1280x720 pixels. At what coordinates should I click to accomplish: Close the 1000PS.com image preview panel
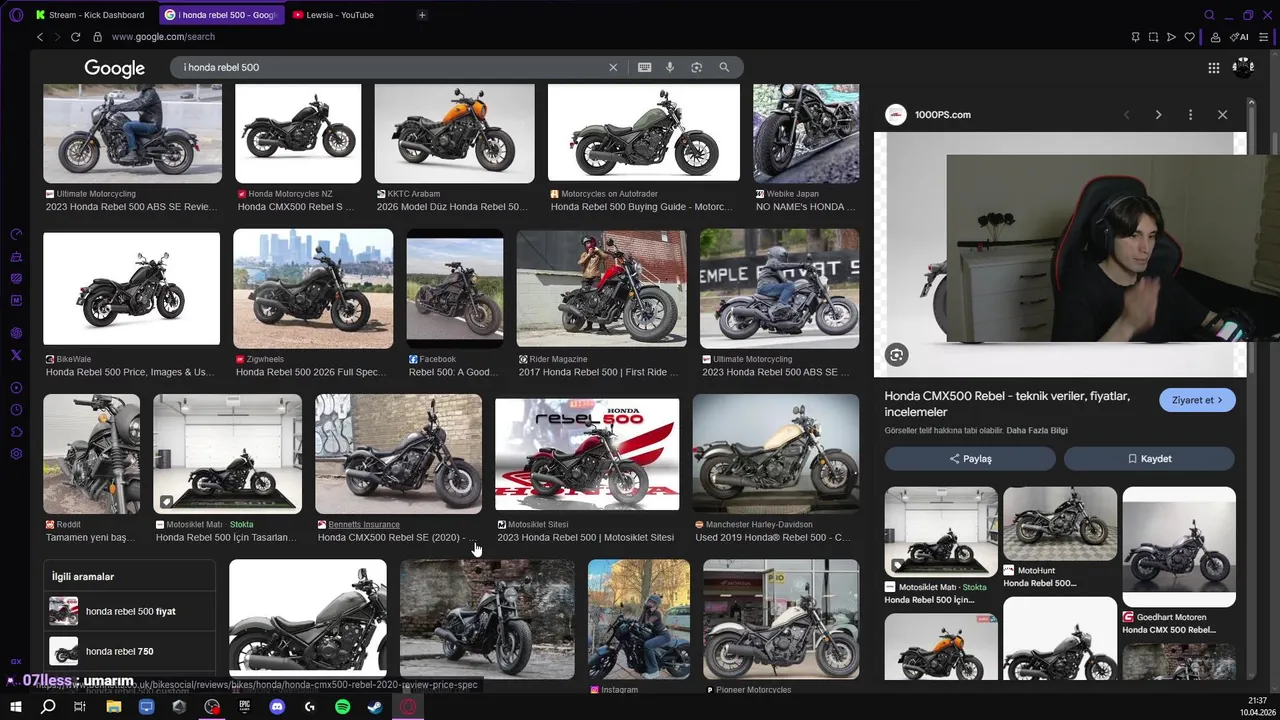pyautogui.click(x=1222, y=115)
